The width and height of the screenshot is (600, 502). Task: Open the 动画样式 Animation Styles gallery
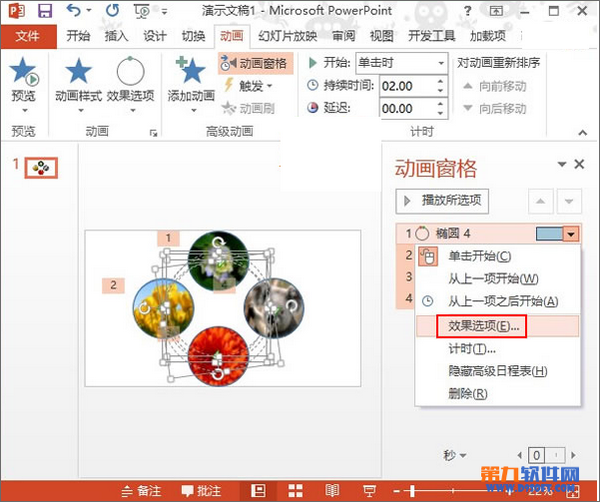click(78, 84)
